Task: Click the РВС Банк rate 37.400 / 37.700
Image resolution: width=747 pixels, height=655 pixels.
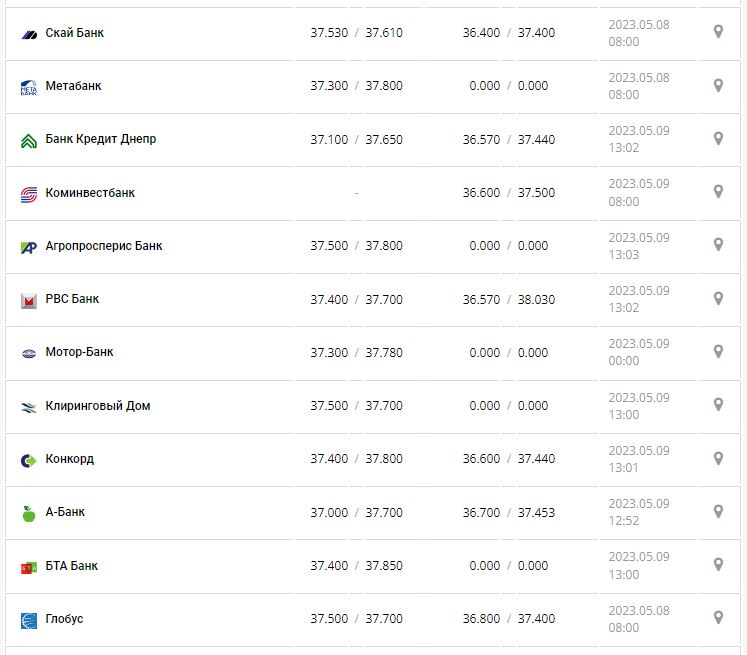Action: [356, 299]
